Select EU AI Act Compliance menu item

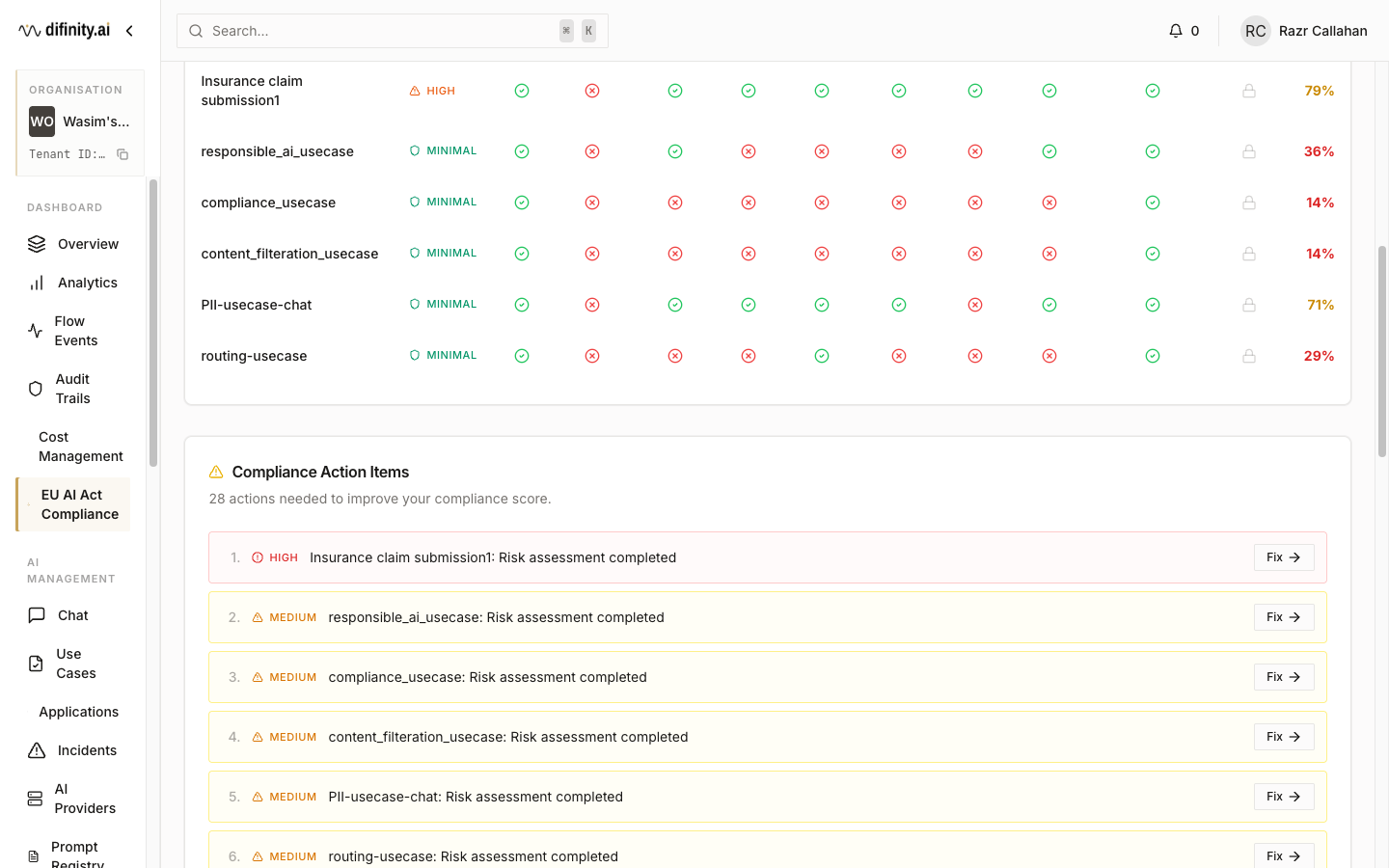[73, 504]
